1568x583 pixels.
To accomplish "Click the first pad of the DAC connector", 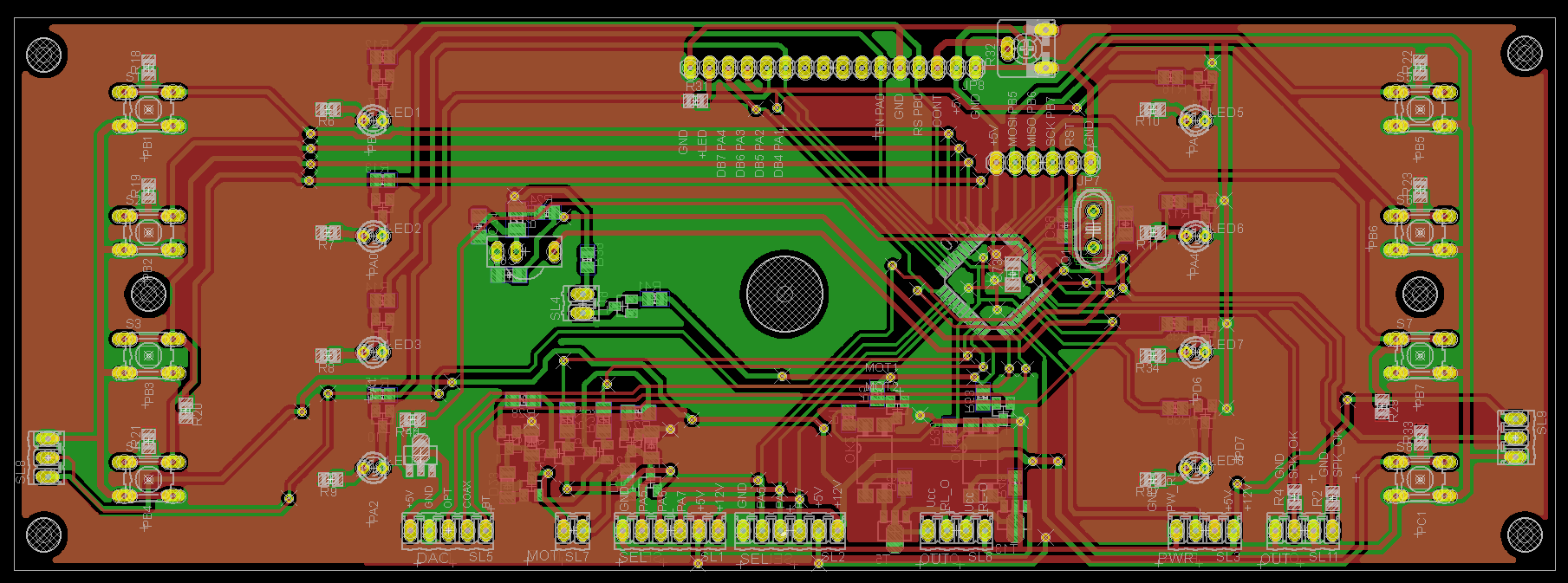I will 409,528.
